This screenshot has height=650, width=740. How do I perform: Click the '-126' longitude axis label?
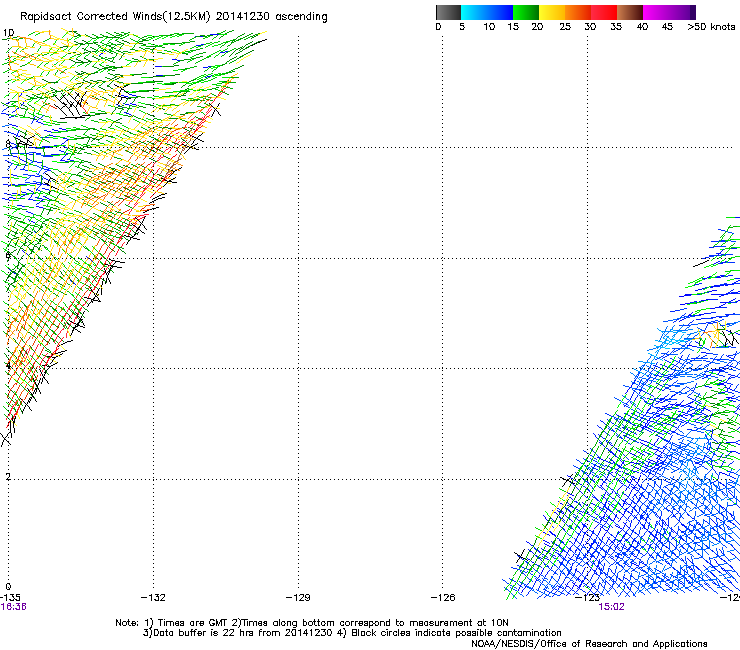443,598
